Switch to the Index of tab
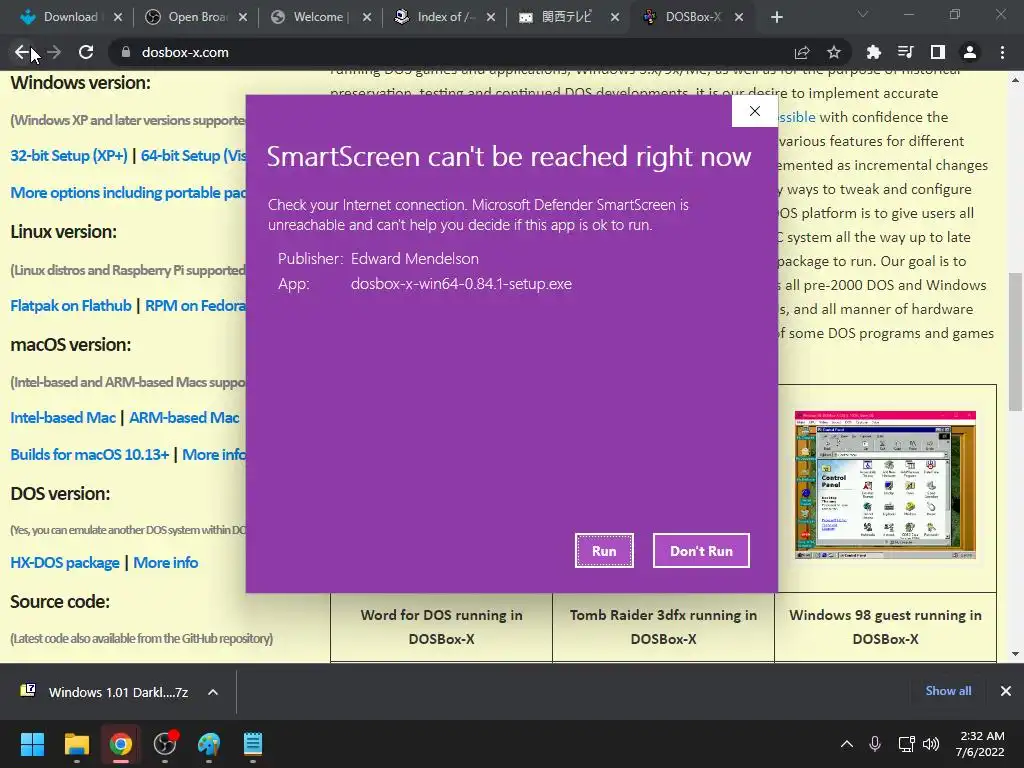Image resolution: width=1024 pixels, height=768 pixels. tap(442, 17)
